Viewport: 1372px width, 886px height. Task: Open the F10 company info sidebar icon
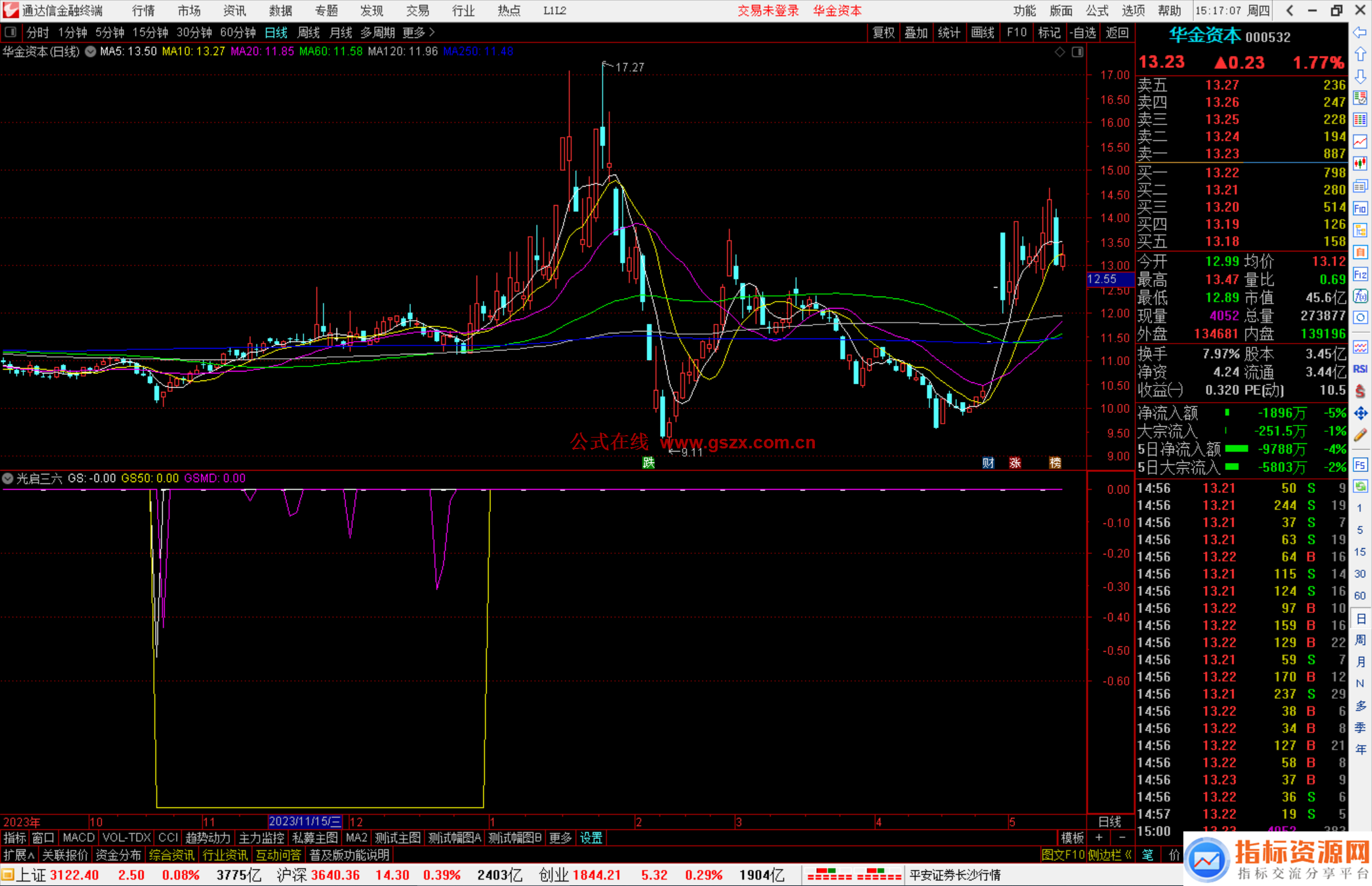point(1360,208)
